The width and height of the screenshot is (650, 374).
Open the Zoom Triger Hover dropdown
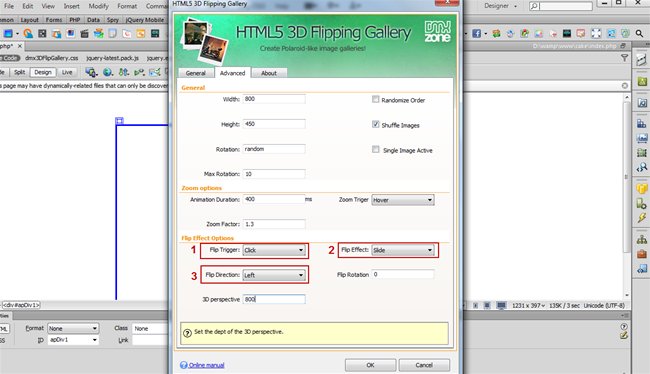(403, 200)
